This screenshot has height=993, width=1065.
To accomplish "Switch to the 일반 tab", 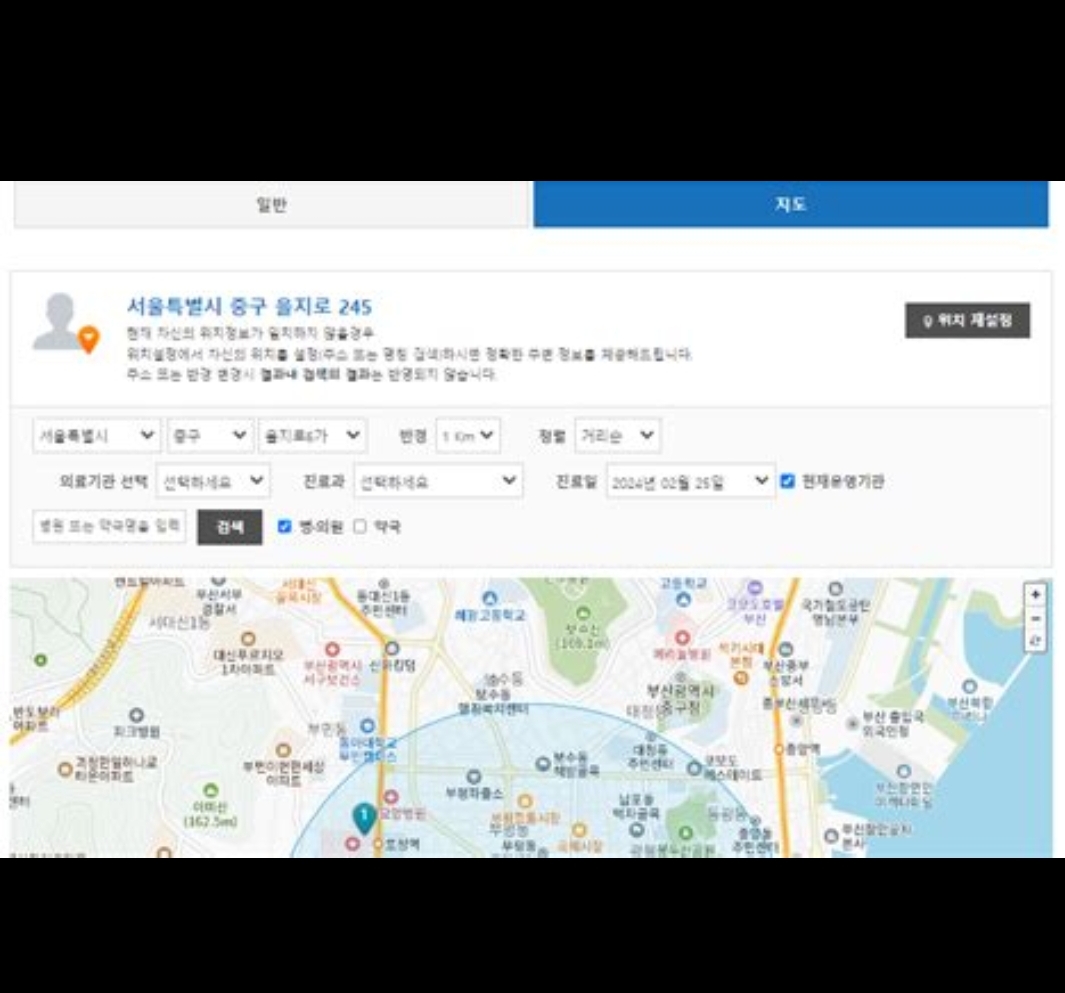I will (x=271, y=204).
